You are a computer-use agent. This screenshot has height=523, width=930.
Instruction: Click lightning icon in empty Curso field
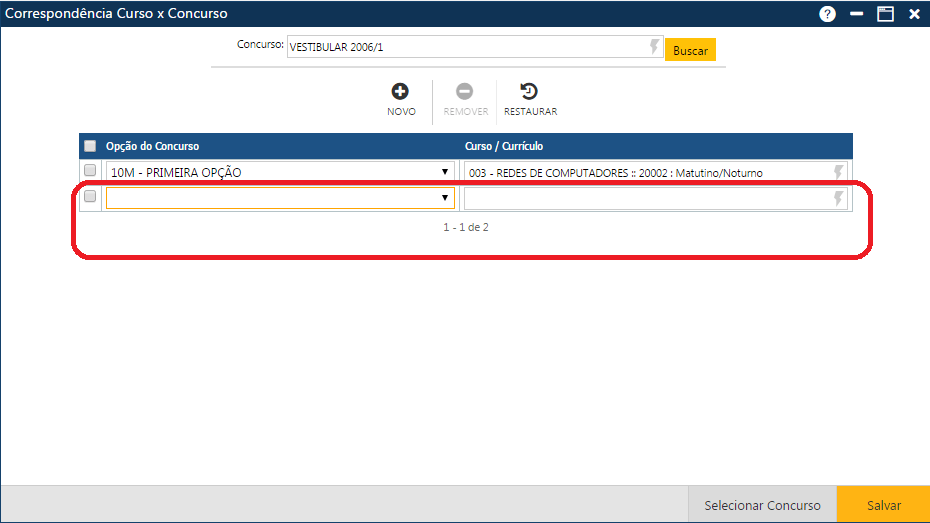pos(839,198)
